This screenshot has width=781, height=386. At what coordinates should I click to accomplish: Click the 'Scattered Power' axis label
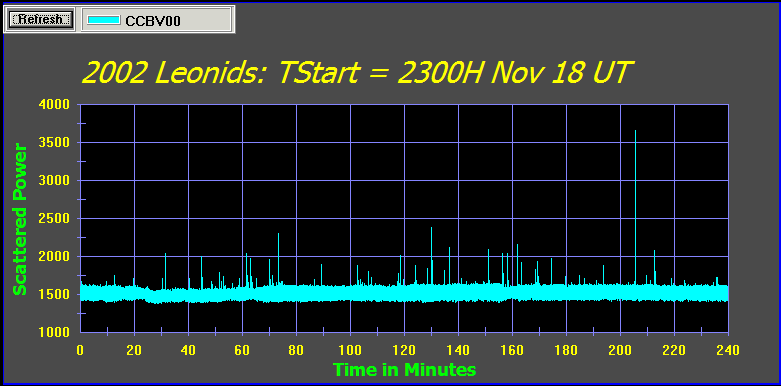[x=19, y=219]
